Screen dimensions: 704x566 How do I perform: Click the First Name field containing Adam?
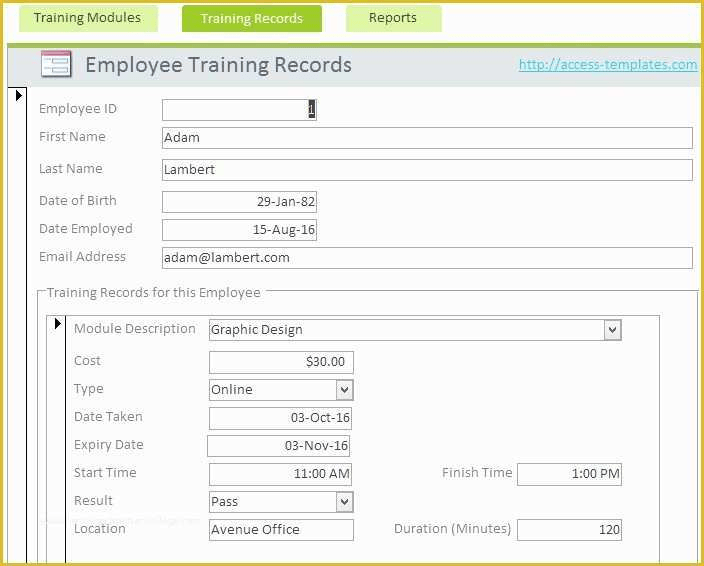[427, 138]
